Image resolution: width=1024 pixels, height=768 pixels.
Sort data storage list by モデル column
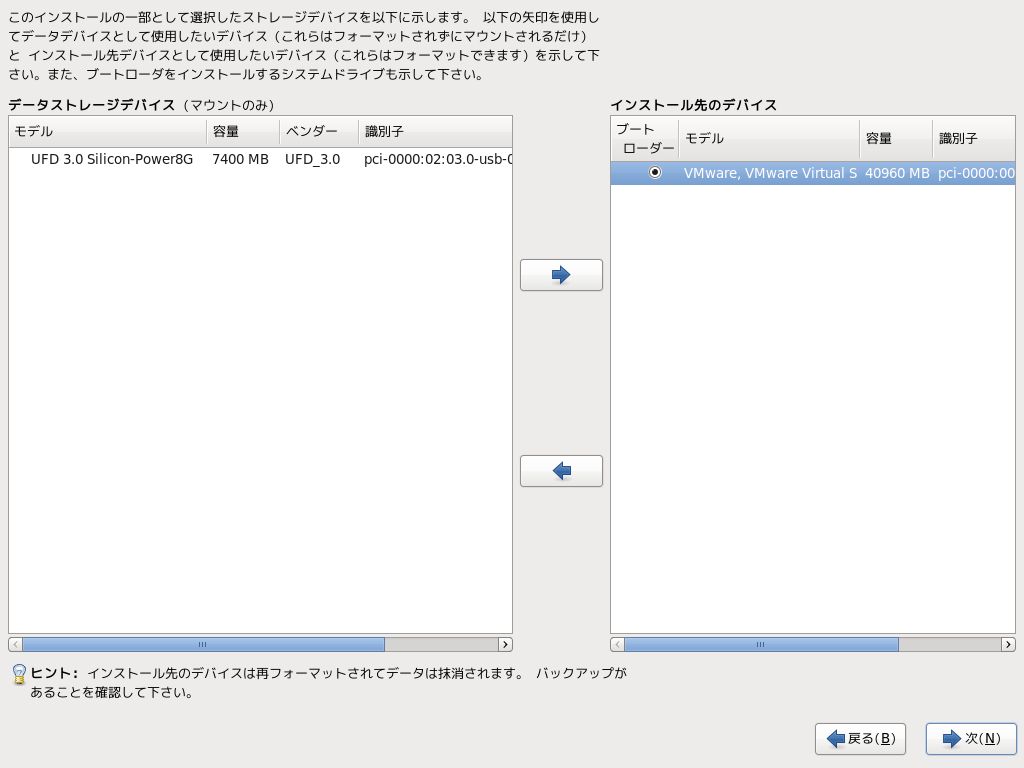(107, 132)
